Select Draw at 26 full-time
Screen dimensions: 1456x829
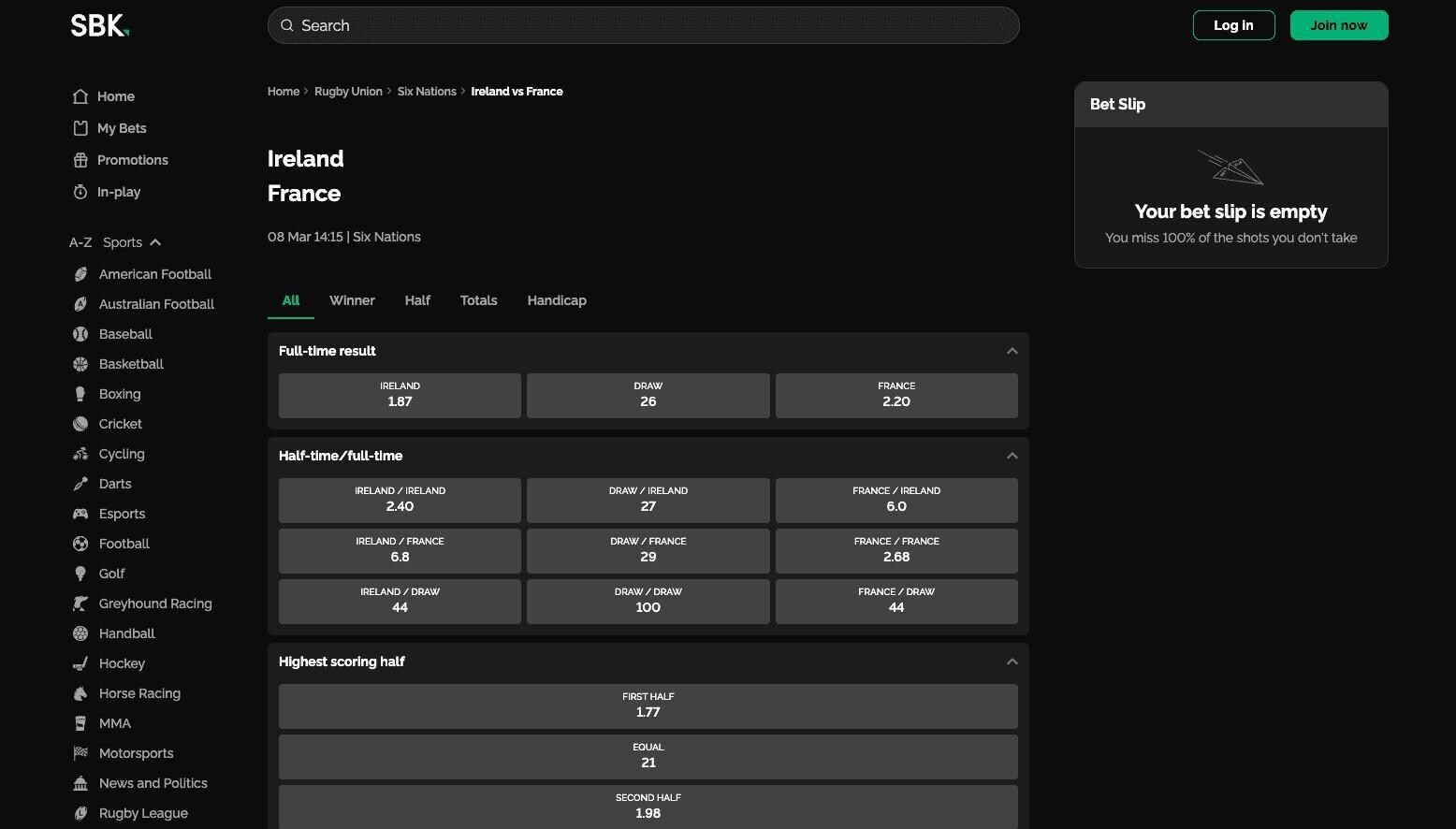[648, 396]
